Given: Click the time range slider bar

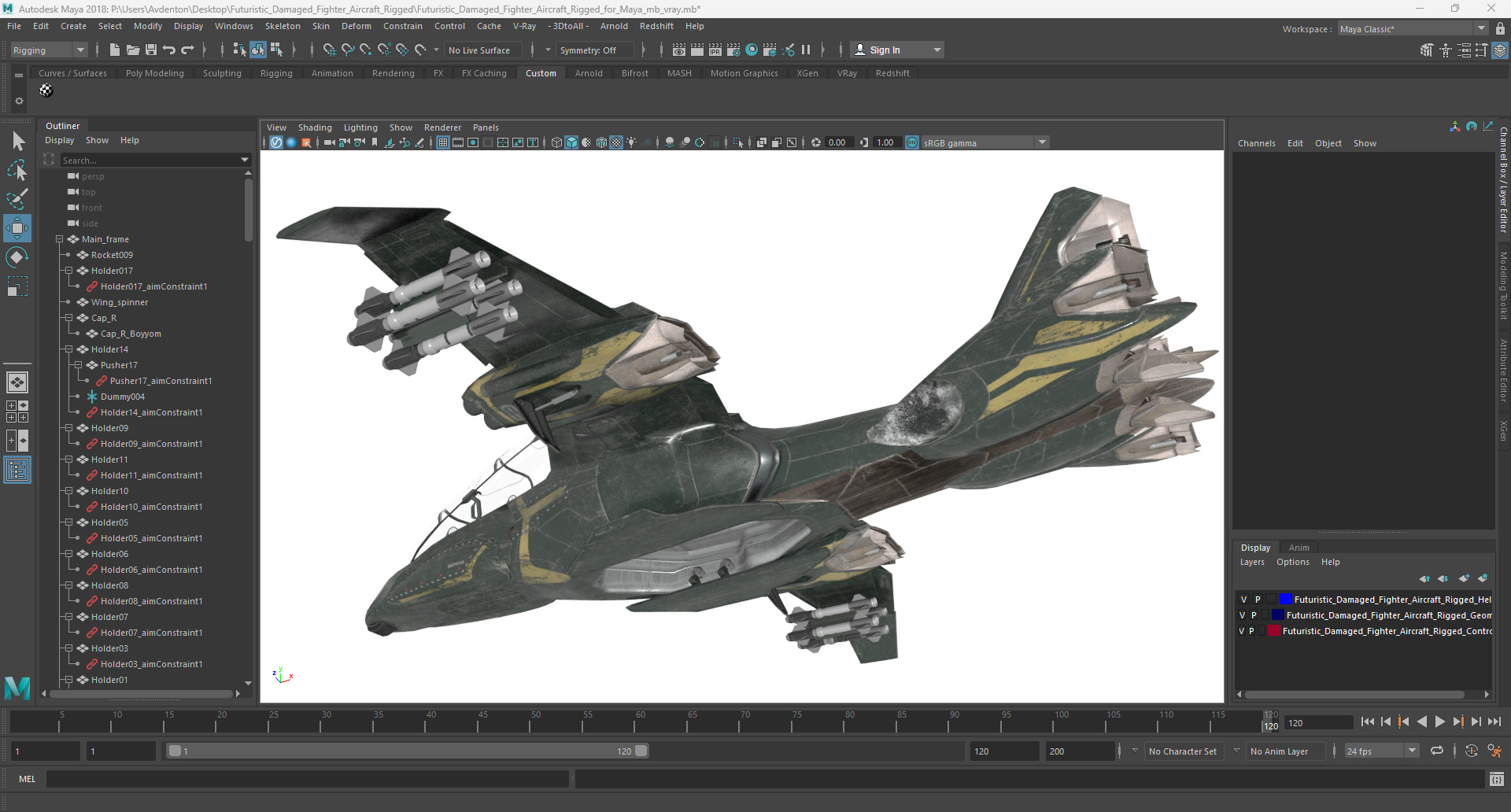Looking at the screenshot, I should (x=408, y=751).
